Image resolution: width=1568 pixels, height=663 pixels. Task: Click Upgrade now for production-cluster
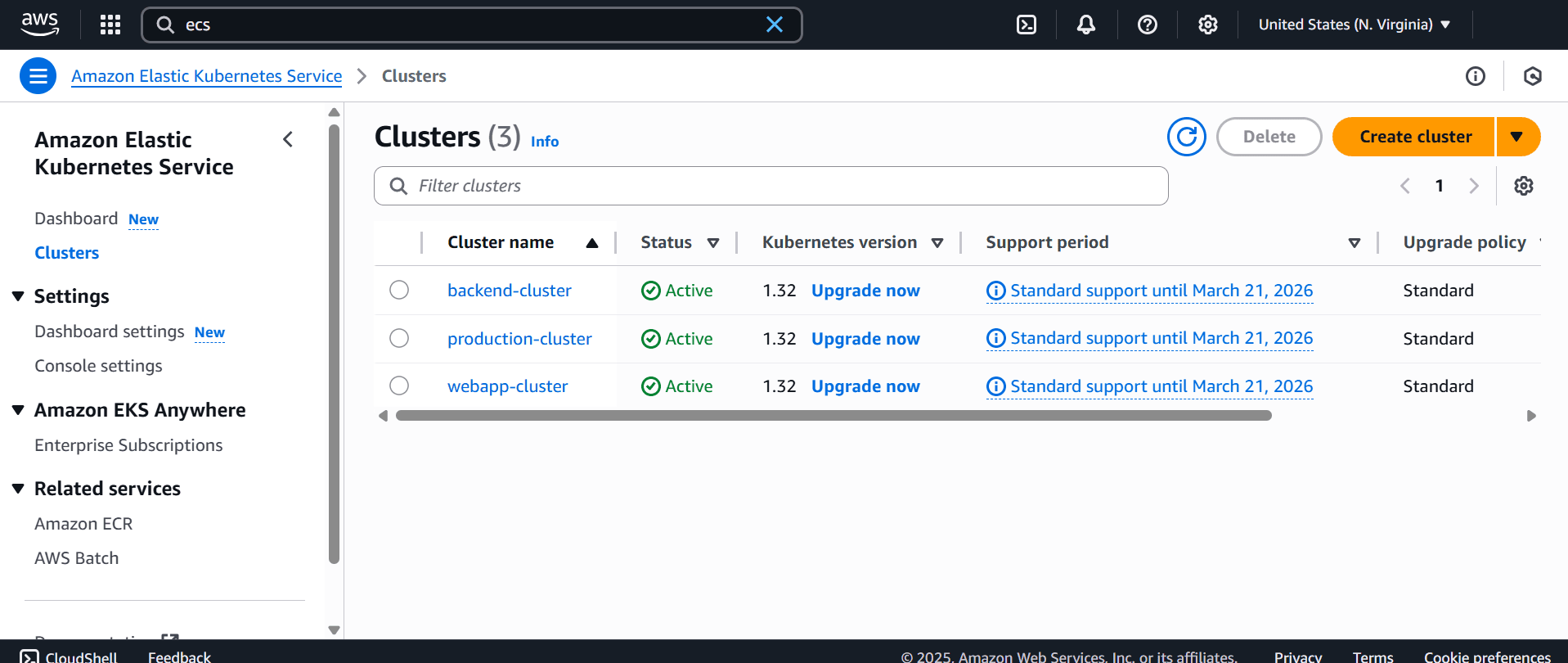tap(865, 339)
